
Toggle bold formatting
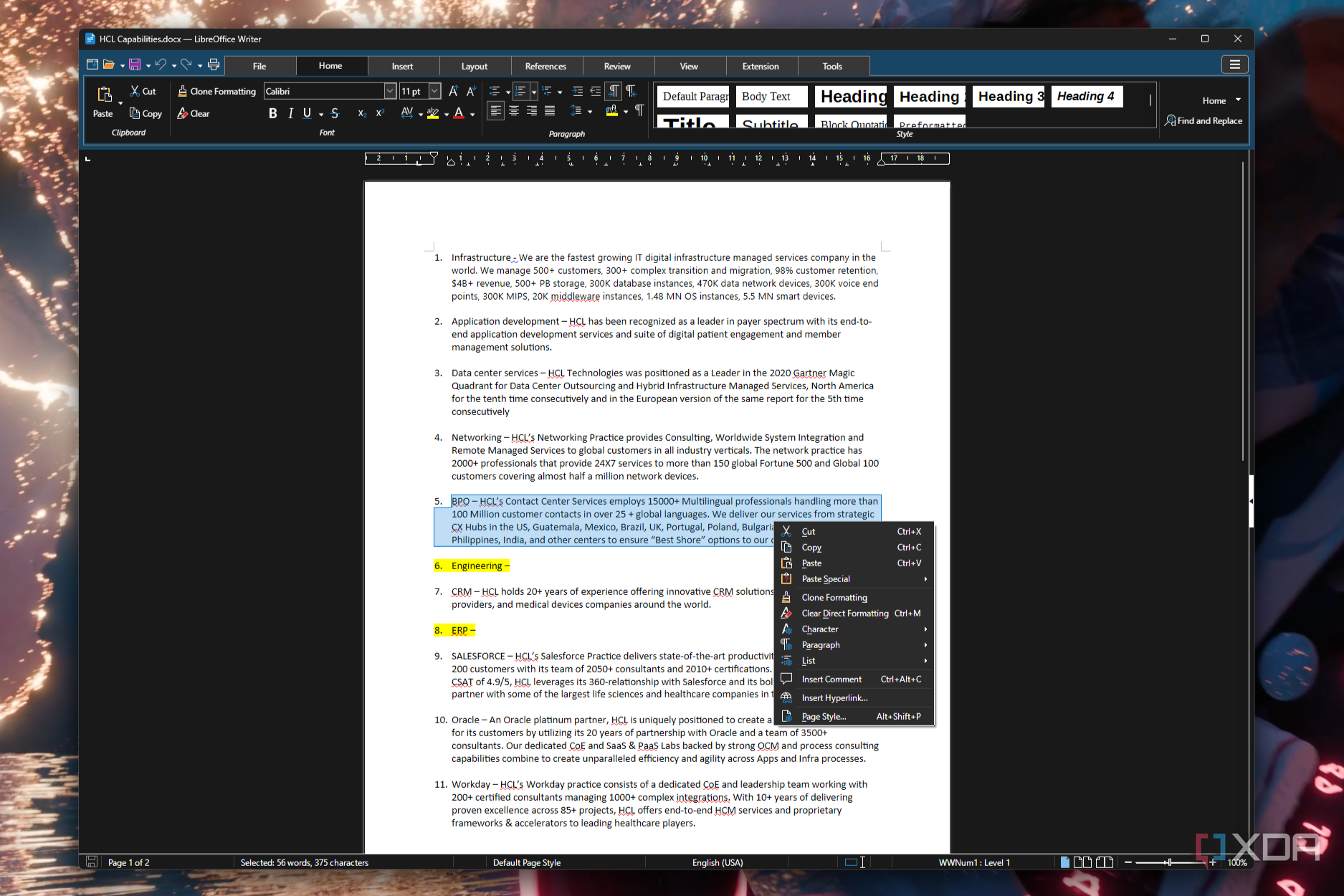click(272, 113)
